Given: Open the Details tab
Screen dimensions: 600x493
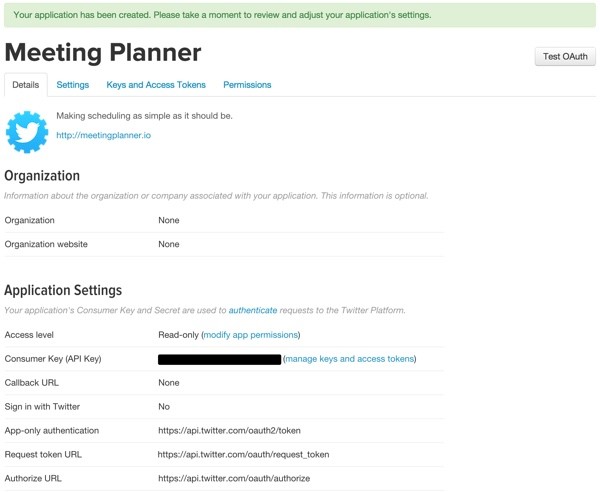Looking at the screenshot, I should 26,85.
